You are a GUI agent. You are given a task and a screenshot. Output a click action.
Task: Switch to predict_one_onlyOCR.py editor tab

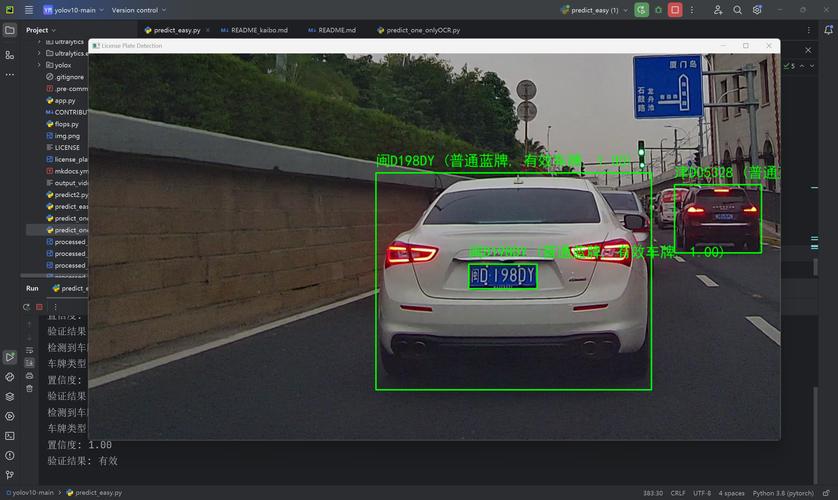pos(422,31)
